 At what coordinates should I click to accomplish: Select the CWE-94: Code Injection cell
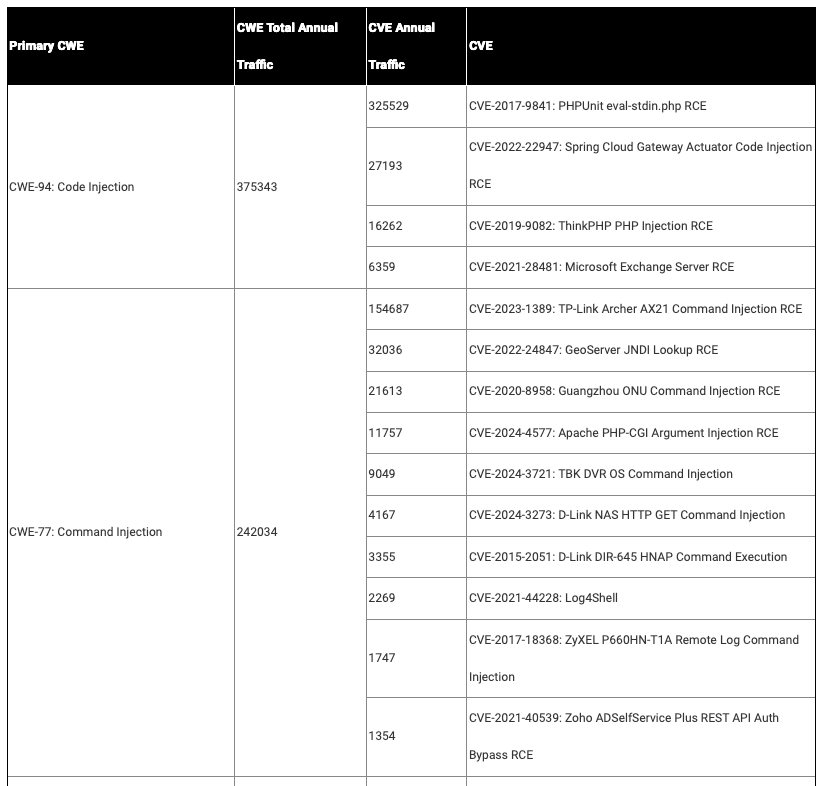[x=71, y=187]
